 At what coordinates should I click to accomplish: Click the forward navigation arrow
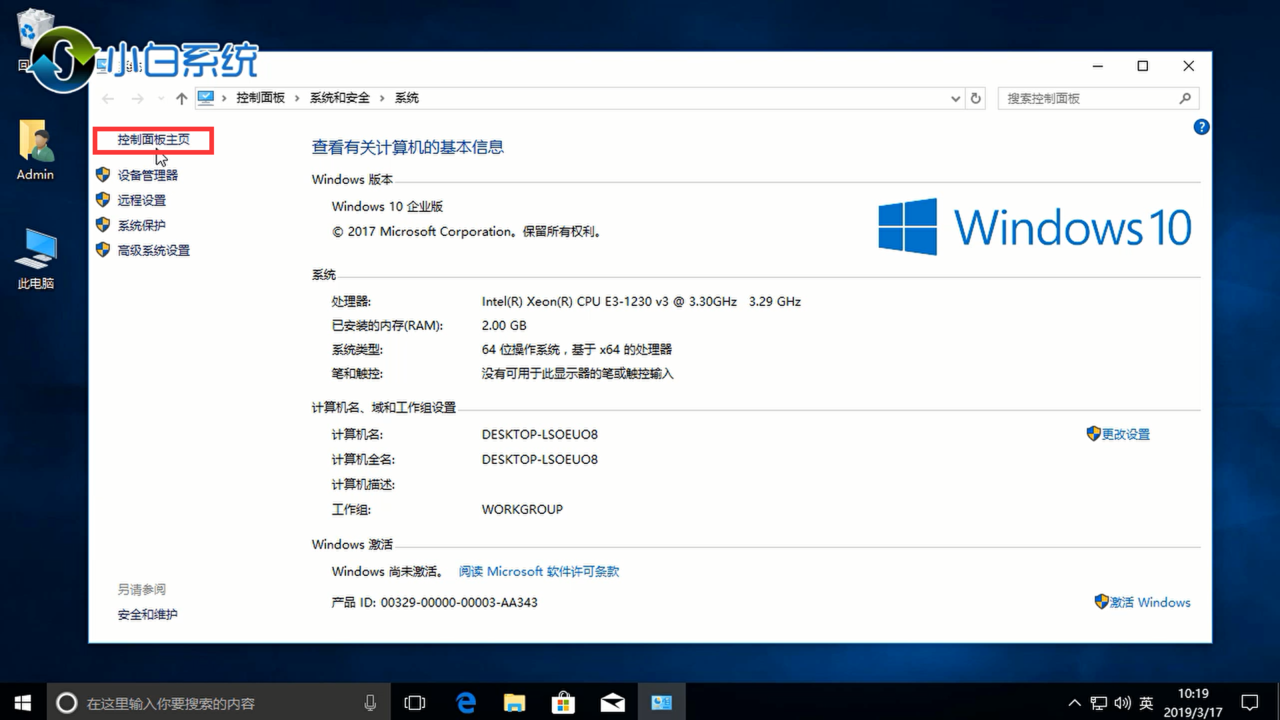click(137, 98)
